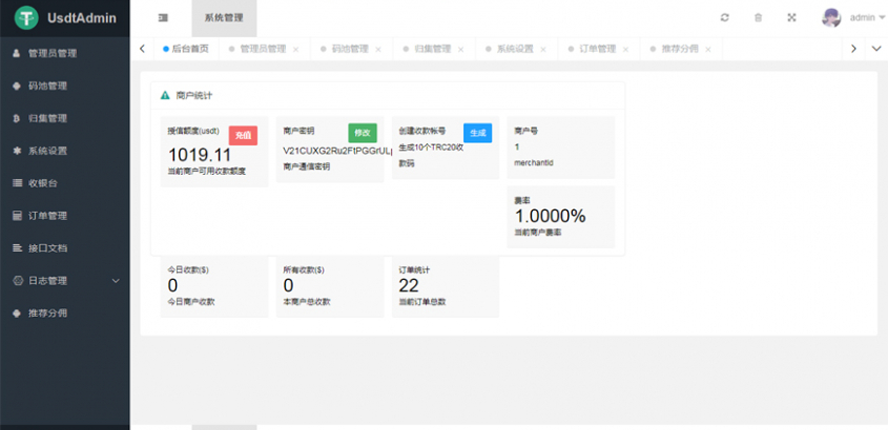Click the bitcoin icon beside 归集管理
Screen dimensions: 888x430
pyautogui.click(x=16, y=118)
